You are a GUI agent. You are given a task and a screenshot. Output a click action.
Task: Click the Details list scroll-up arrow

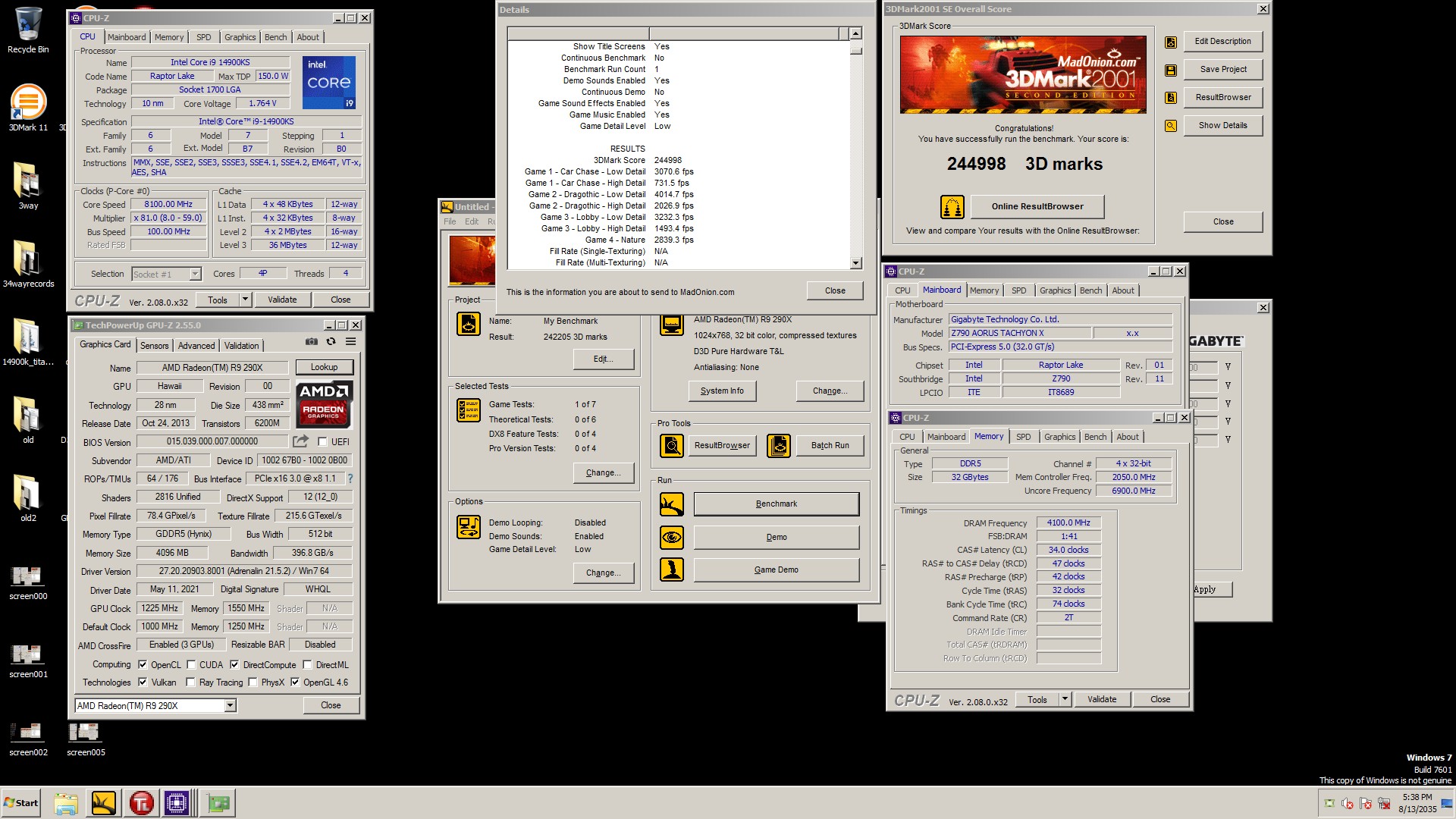click(x=856, y=33)
